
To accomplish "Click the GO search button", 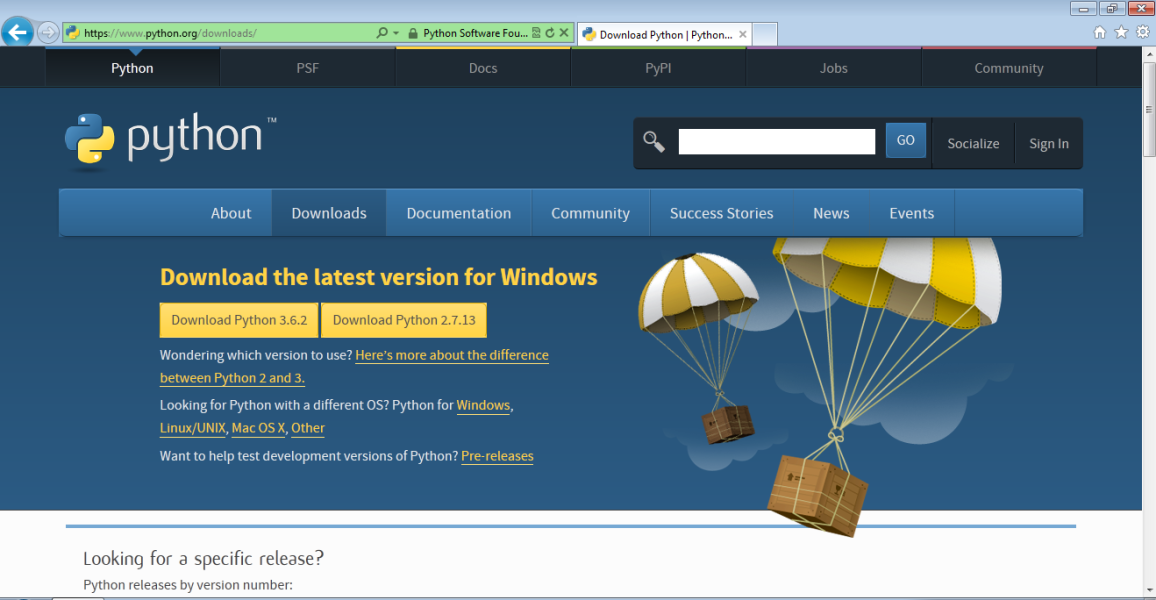I will (x=905, y=140).
